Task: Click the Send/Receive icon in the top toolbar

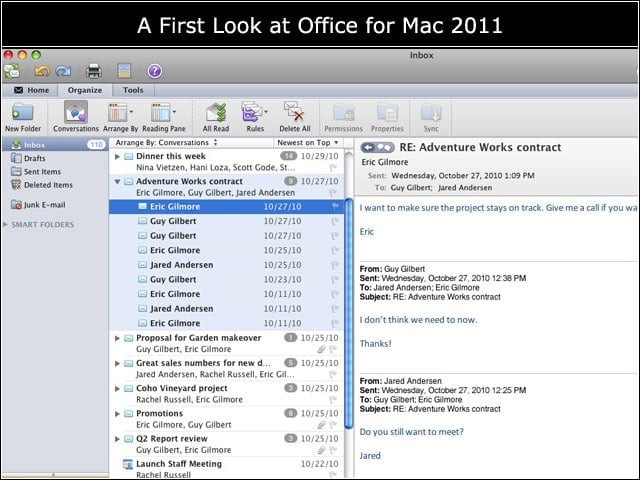Action: click(x=12, y=71)
